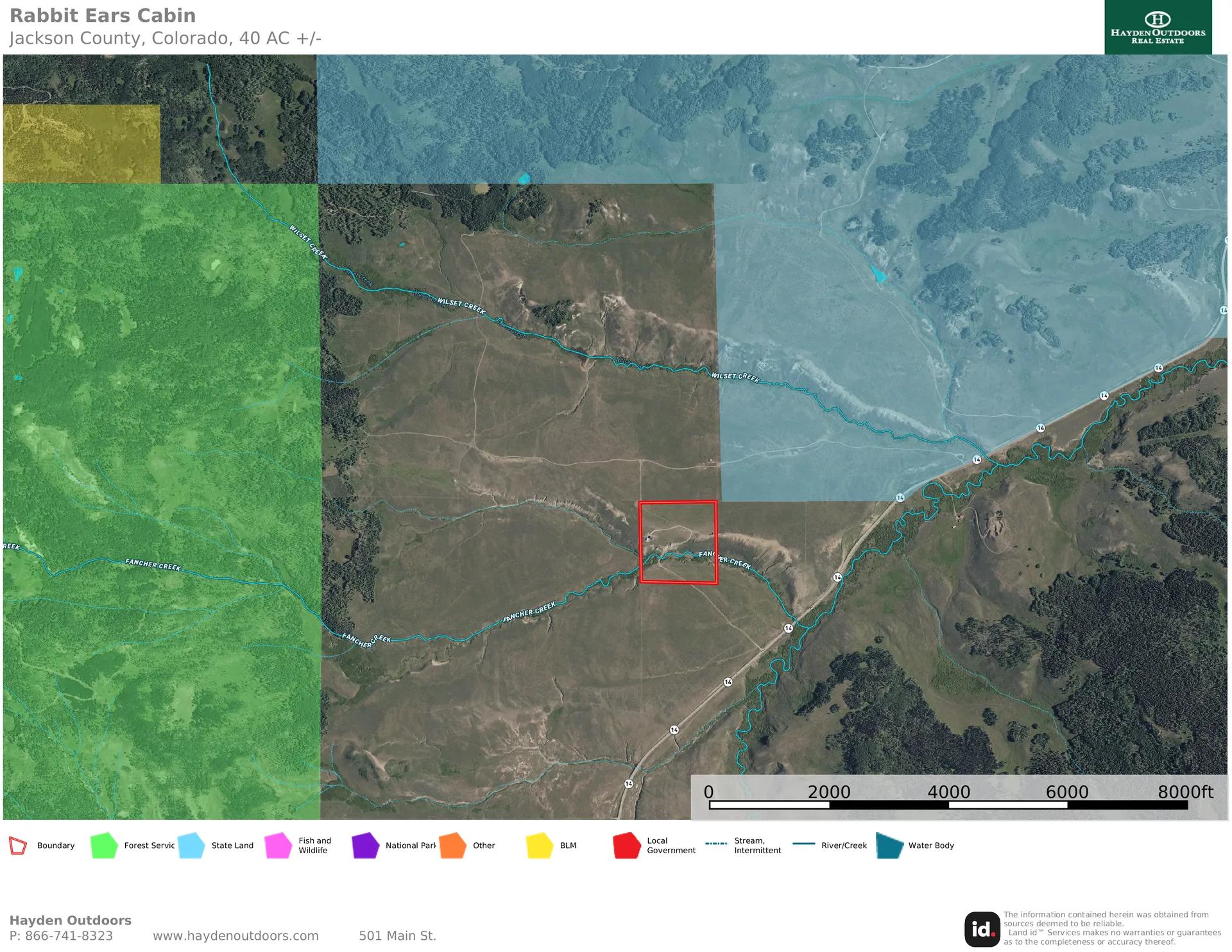Click the 6000 scale bar label
Image resolution: width=1232 pixels, height=952 pixels.
(1067, 792)
